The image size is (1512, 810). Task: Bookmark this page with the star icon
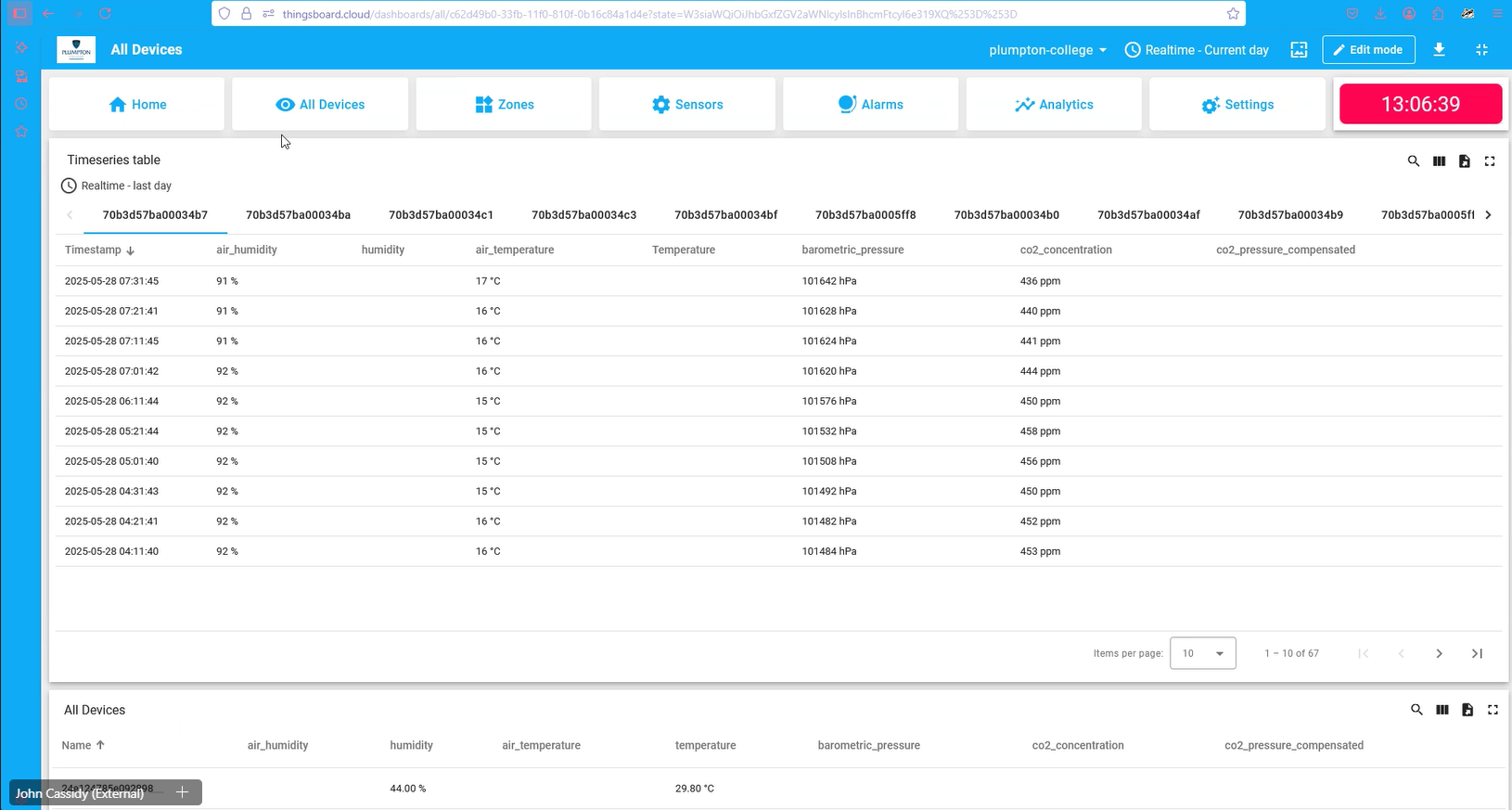[x=1233, y=14]
